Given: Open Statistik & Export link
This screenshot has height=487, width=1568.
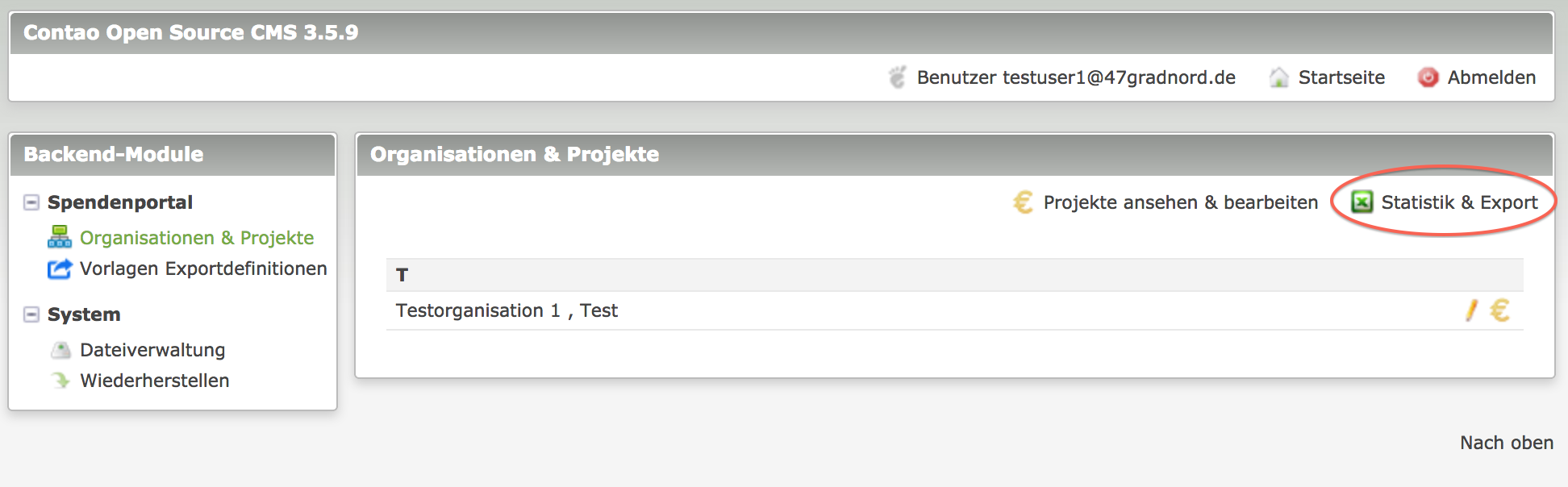Looking at the screenshot, I should click(x=1459, y=202).
